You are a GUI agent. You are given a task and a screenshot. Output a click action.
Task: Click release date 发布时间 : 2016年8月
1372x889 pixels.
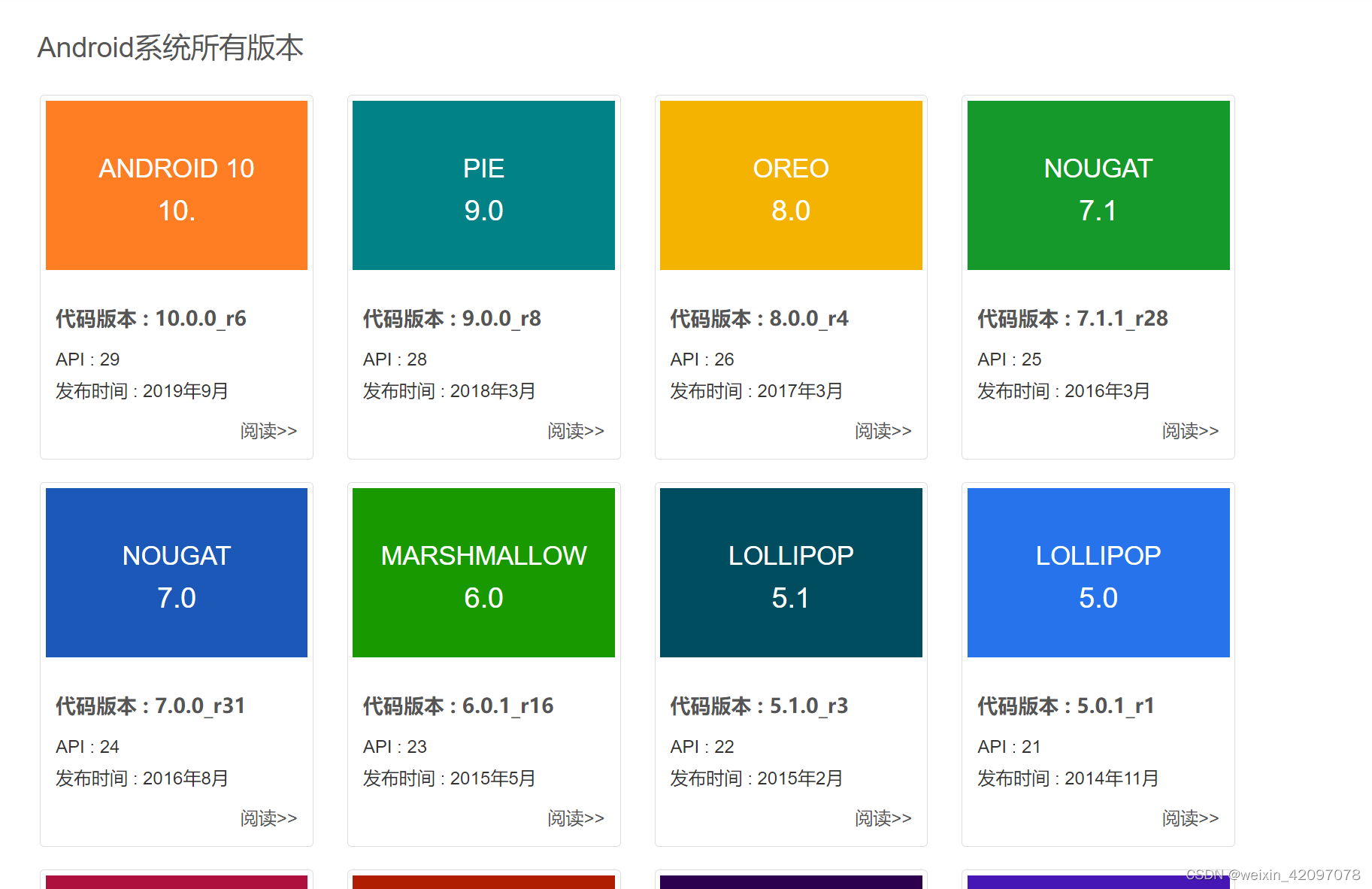tap(142, 778)
